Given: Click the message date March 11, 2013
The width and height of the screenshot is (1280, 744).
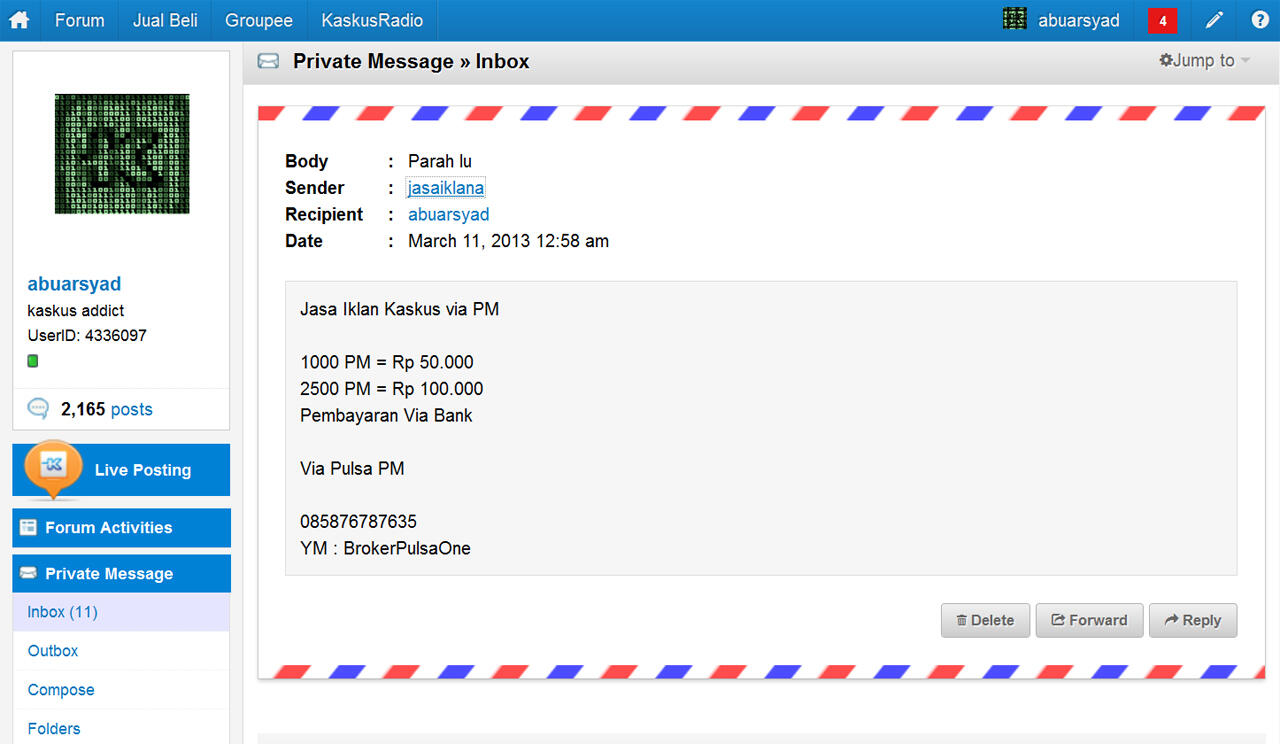Looking at the screenshot, I should [x=508, y=241].
